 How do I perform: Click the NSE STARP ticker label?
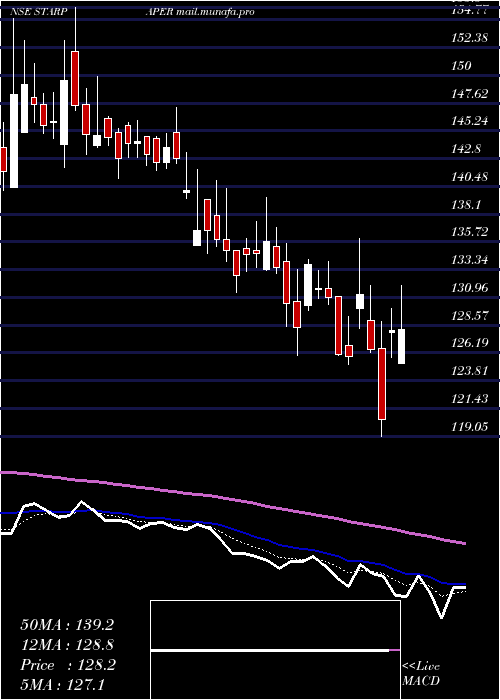tap(39, 12)
